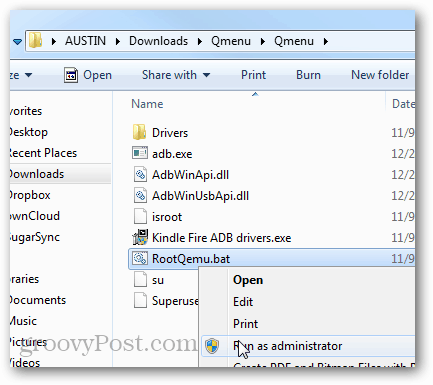Expand the address bar history arrow at left
Image resolution: width=433 pixels, height=385 pixels.
(x=17, y=42)
